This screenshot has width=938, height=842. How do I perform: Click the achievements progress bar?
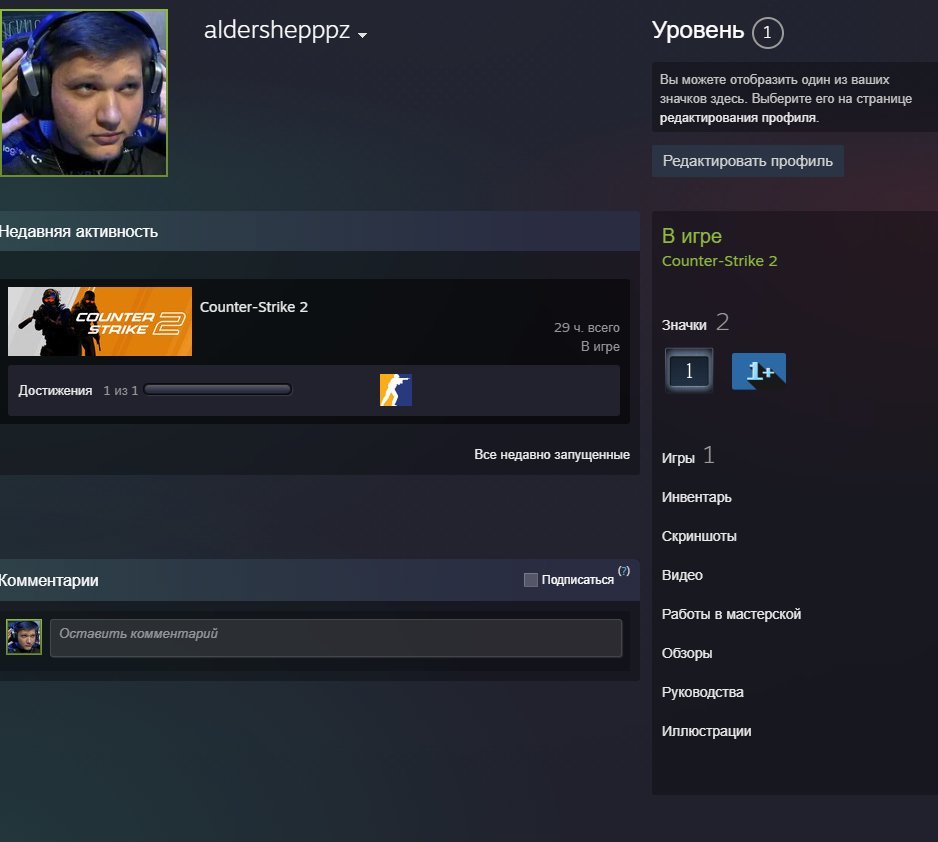pos(218,390)
